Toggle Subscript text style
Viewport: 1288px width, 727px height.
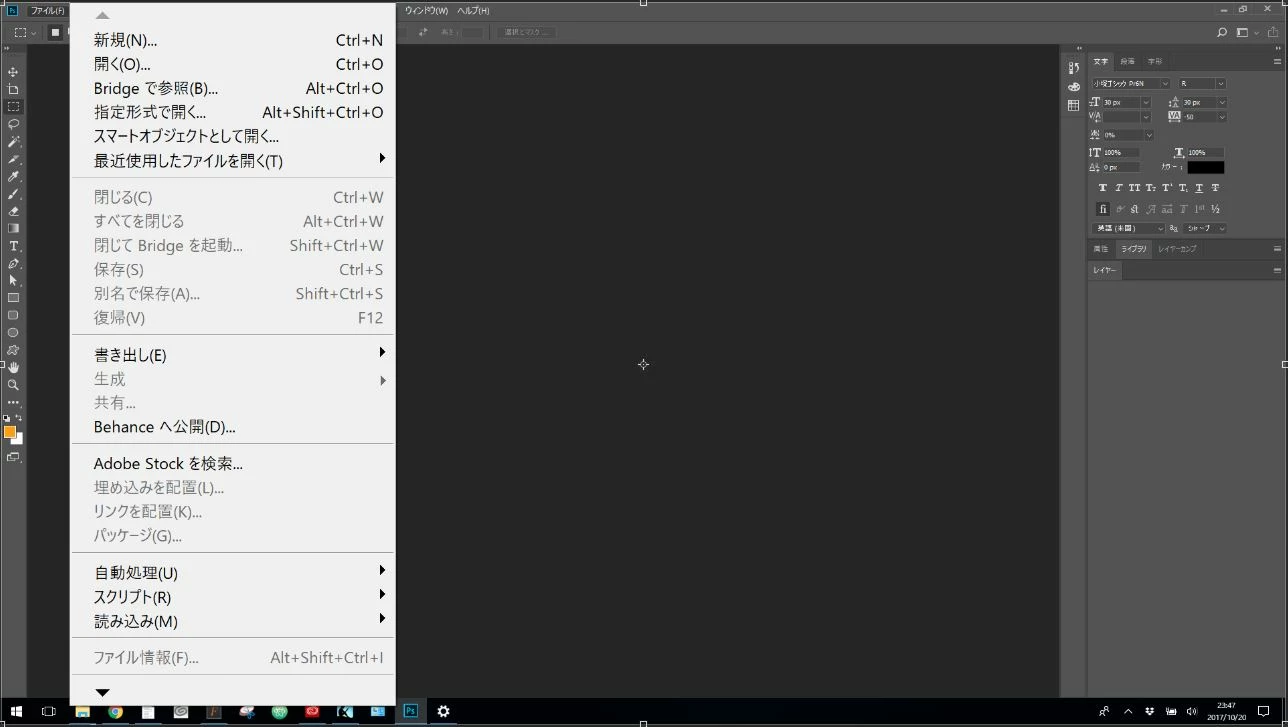tap(1183, 188)
